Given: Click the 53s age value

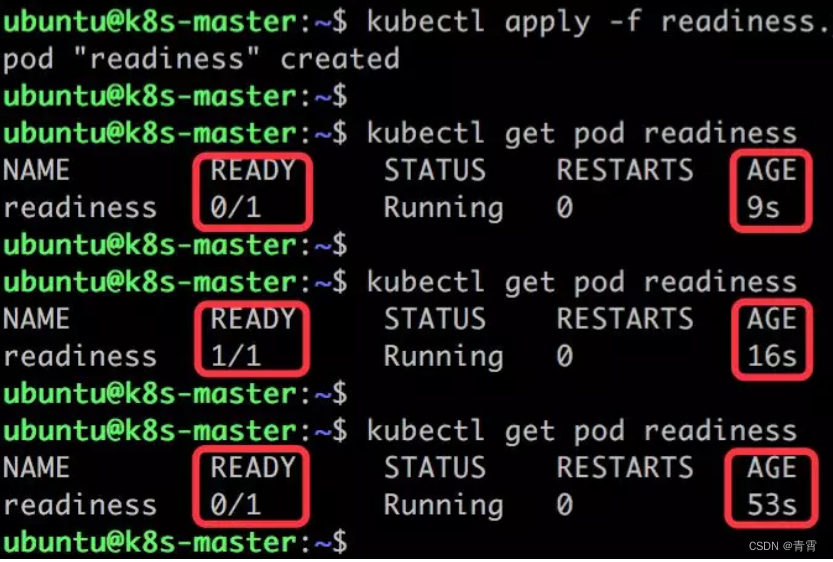Looking at the screenshot, I should [772, 505].
